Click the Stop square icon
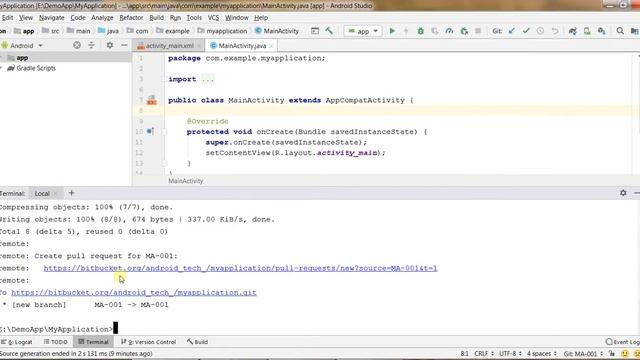 (x=478, y=31)
